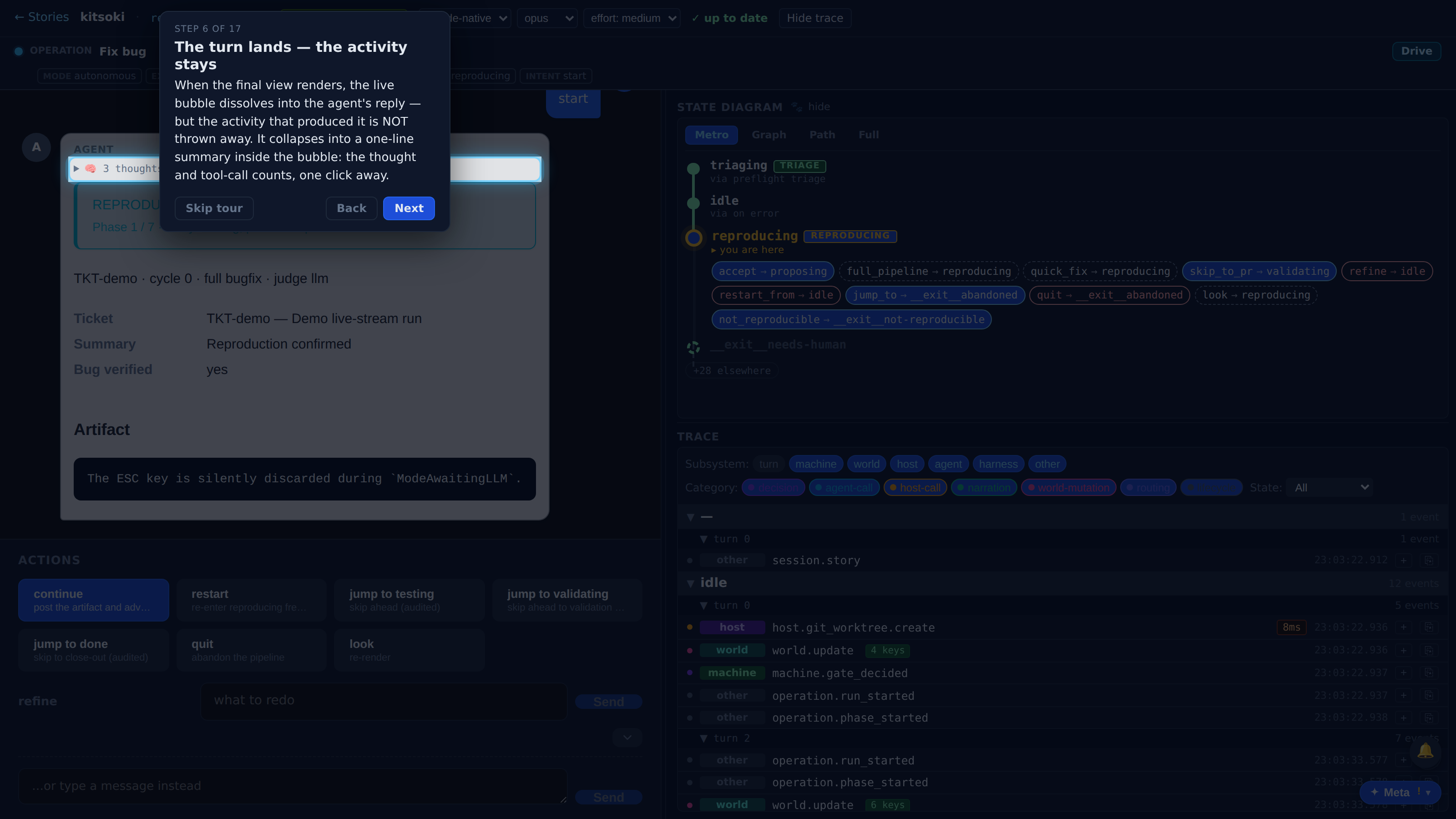Copy the machine.gate_decided trace entry
This screenshot has width=1456, height=819.
pyautogui.click(x=1429, y=672)
